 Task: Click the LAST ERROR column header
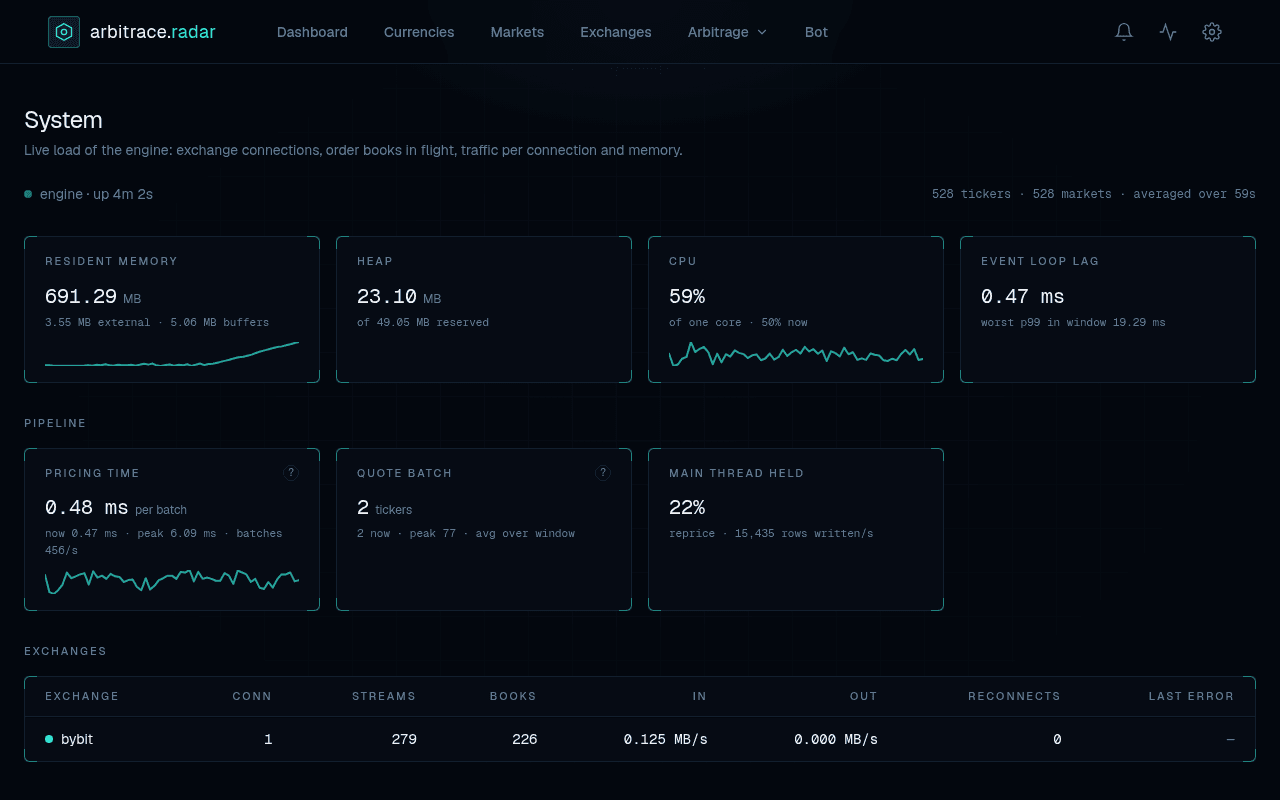tap(1191, 696)
